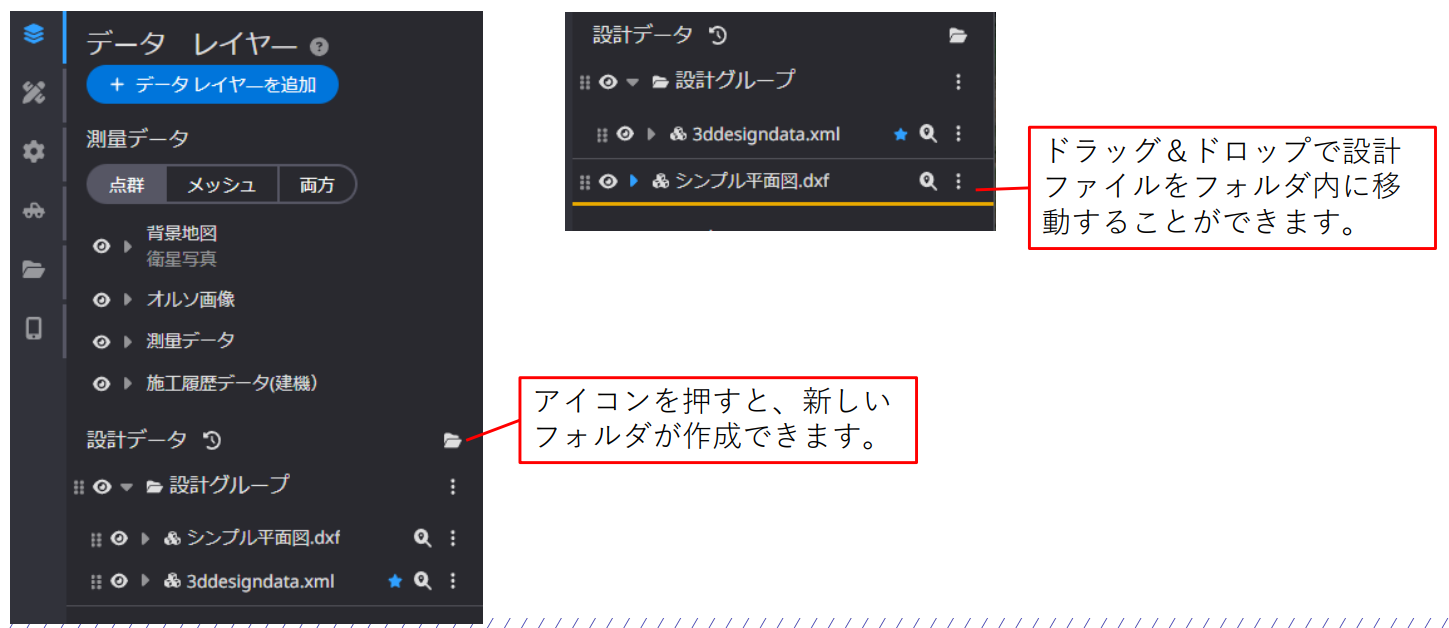This screenshot has height=628, width=1449.
Task: Expand 施工履歴データ(建機) row
Action: [x=127, y=384]
